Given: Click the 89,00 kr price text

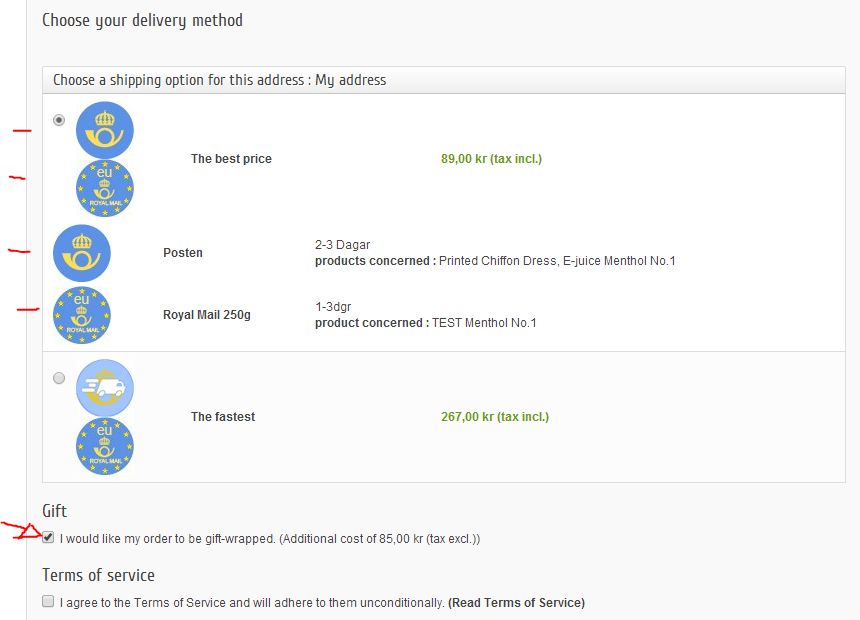Looking at the screenshot, I should click(x=491, y=159).
